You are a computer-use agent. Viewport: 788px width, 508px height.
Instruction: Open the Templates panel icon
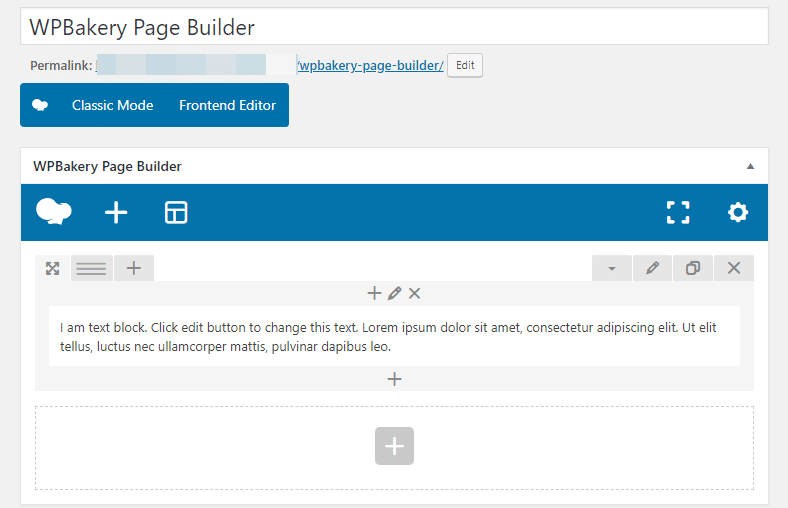tap(176, 212)
